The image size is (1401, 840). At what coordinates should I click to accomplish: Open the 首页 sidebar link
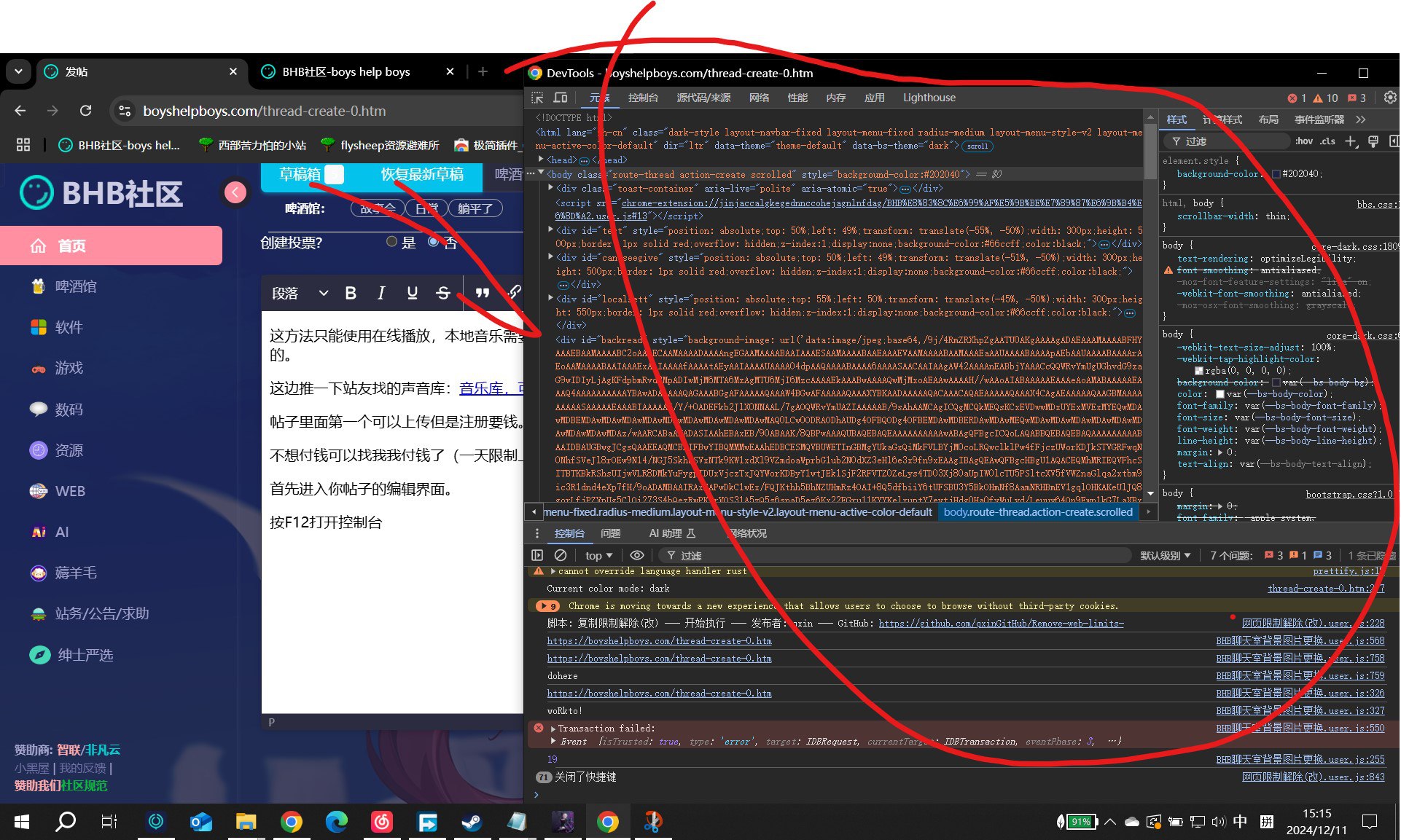(111, 246)
